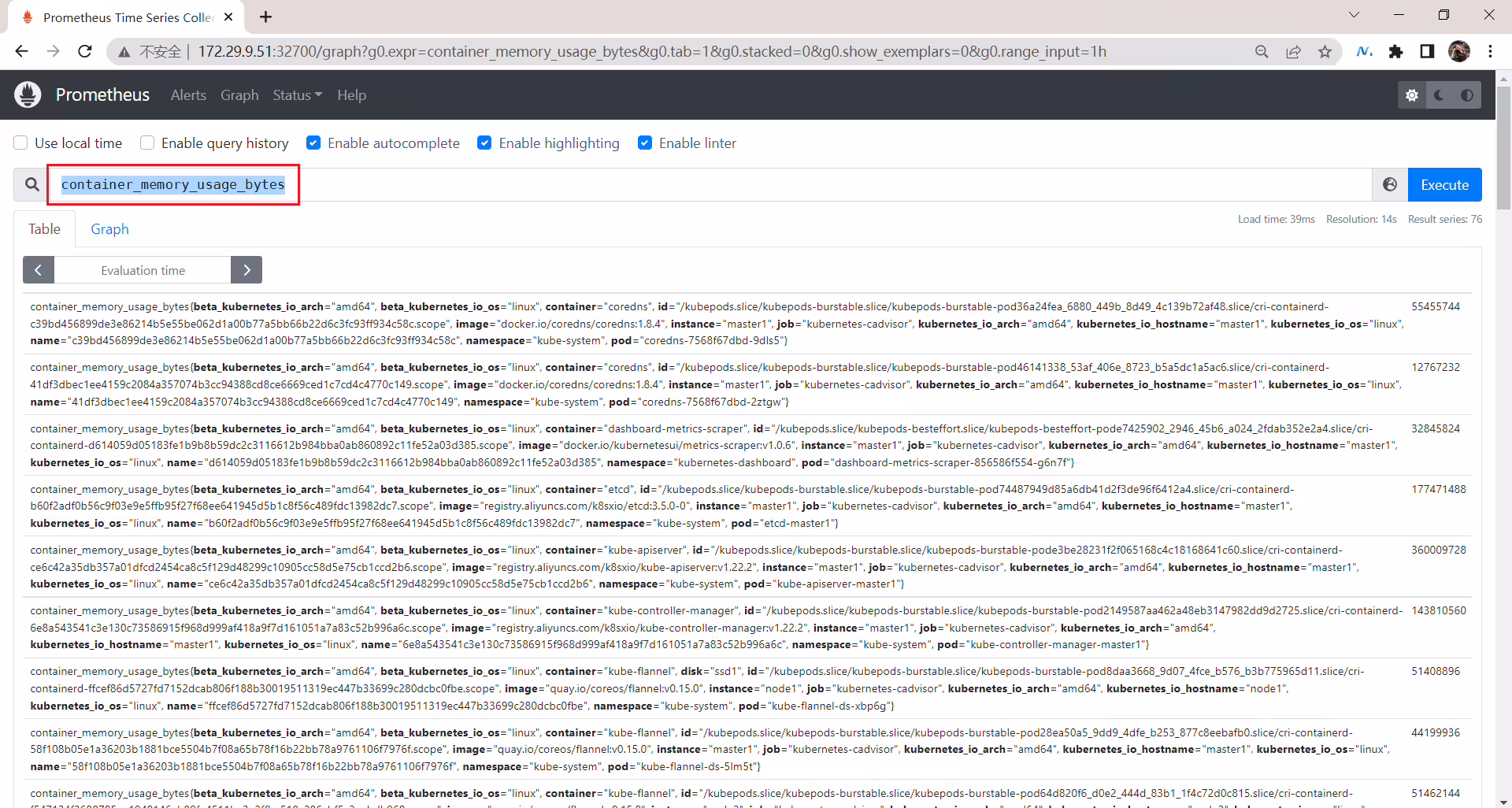This screenshot has width=1512, height=808.
Task: Toggle the browser side panel icon
Action: tap(1427, 52)
